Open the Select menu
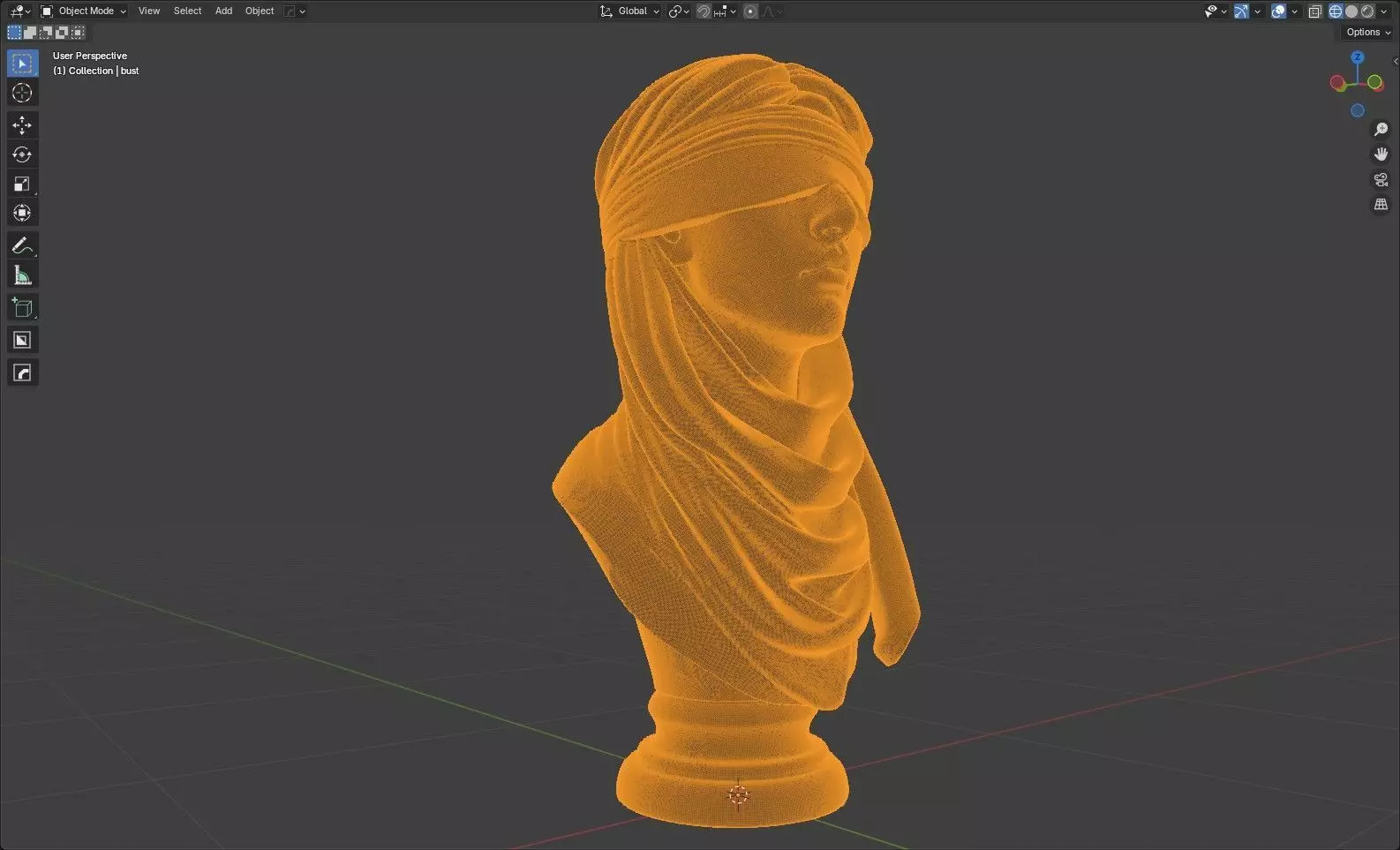Viewport: 1400px width, 850px height. 187,11
